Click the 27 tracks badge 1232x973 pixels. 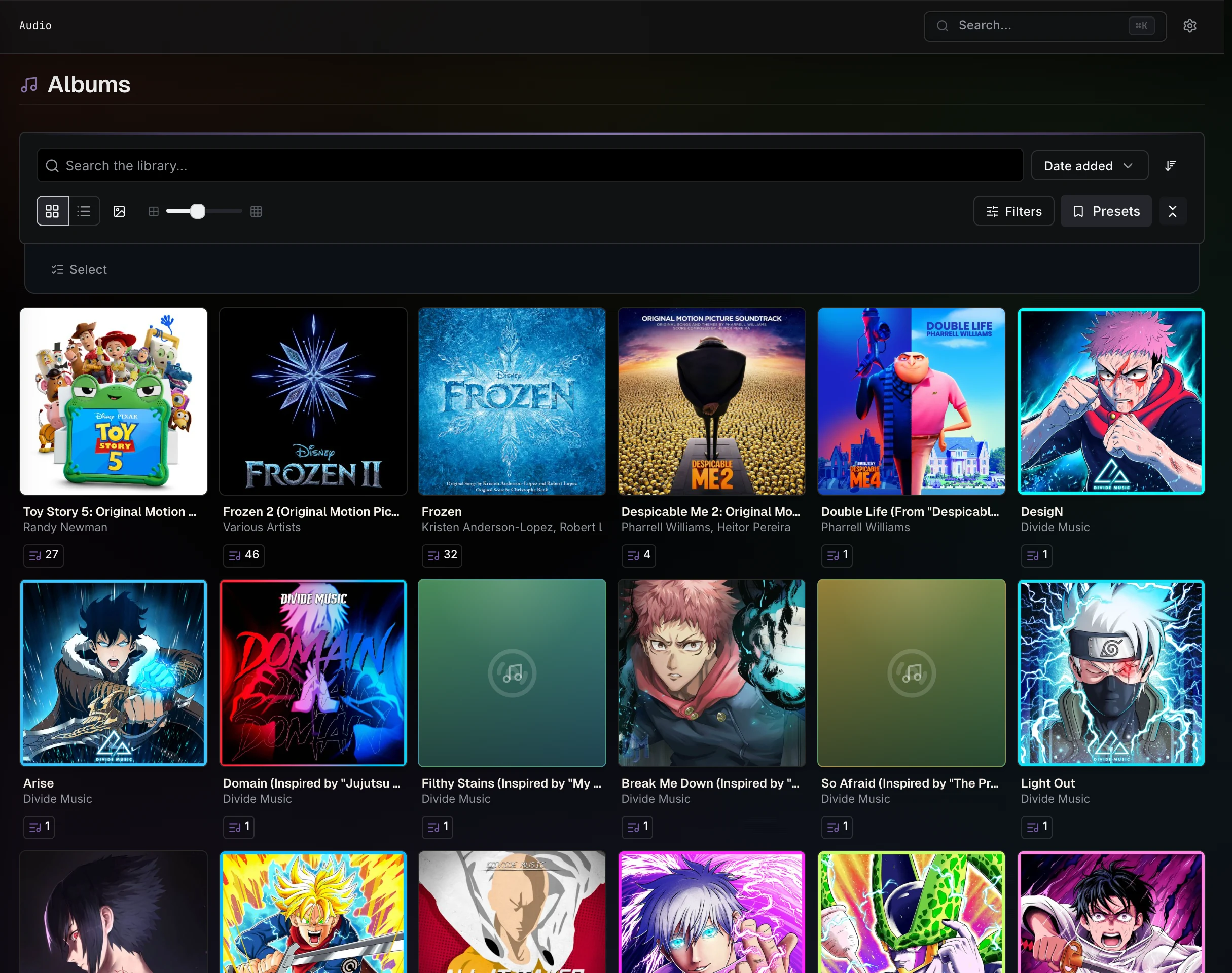click(x=43, y=555)
